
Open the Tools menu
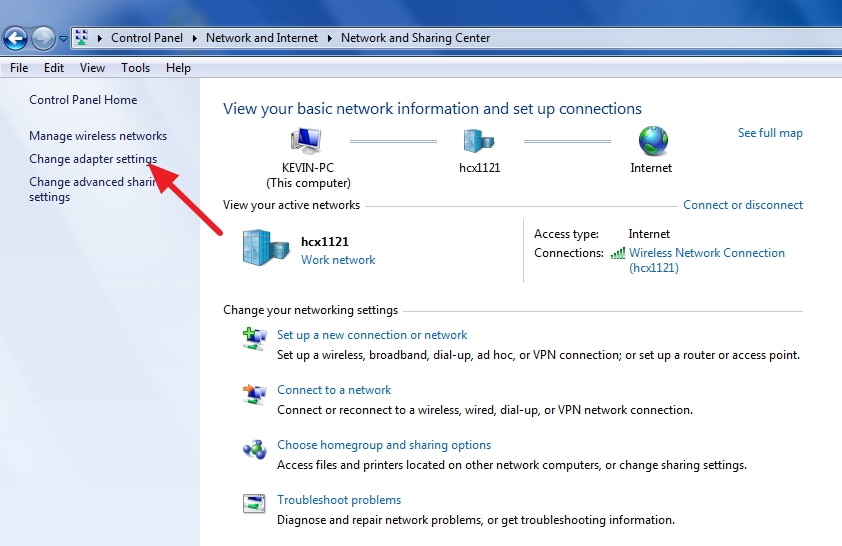[x=135, y=68]
